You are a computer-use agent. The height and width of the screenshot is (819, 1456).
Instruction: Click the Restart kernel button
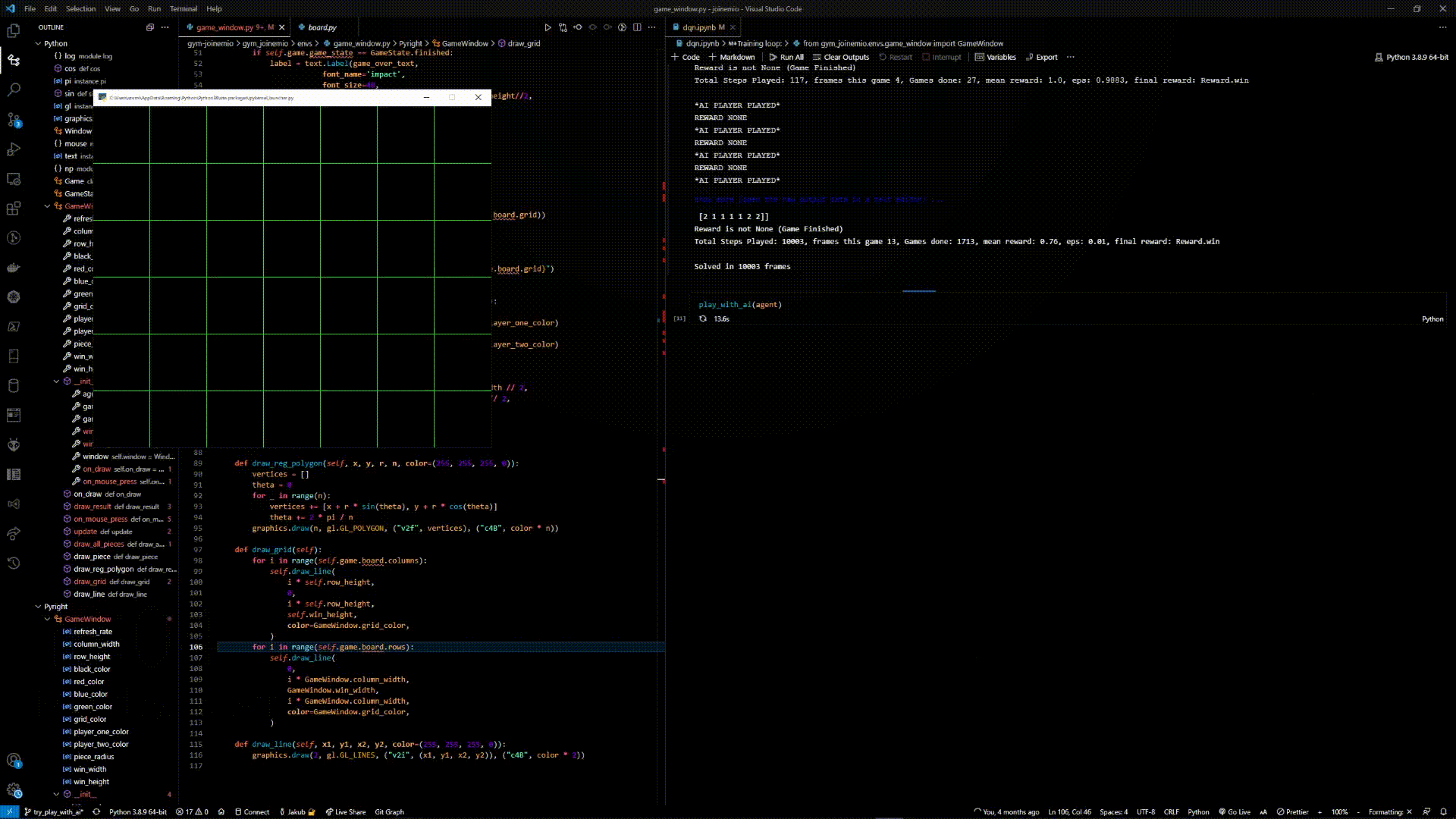click(900, 57)
